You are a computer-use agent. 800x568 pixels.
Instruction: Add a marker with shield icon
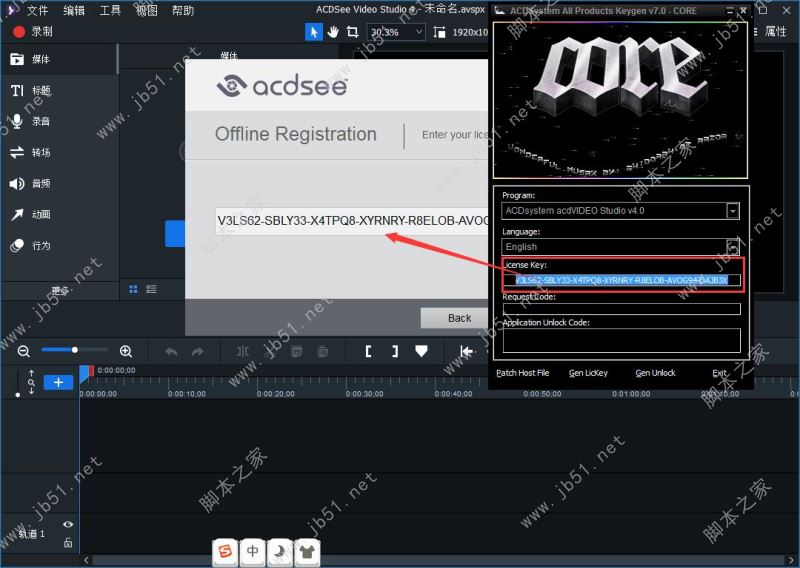coord(421,351)
